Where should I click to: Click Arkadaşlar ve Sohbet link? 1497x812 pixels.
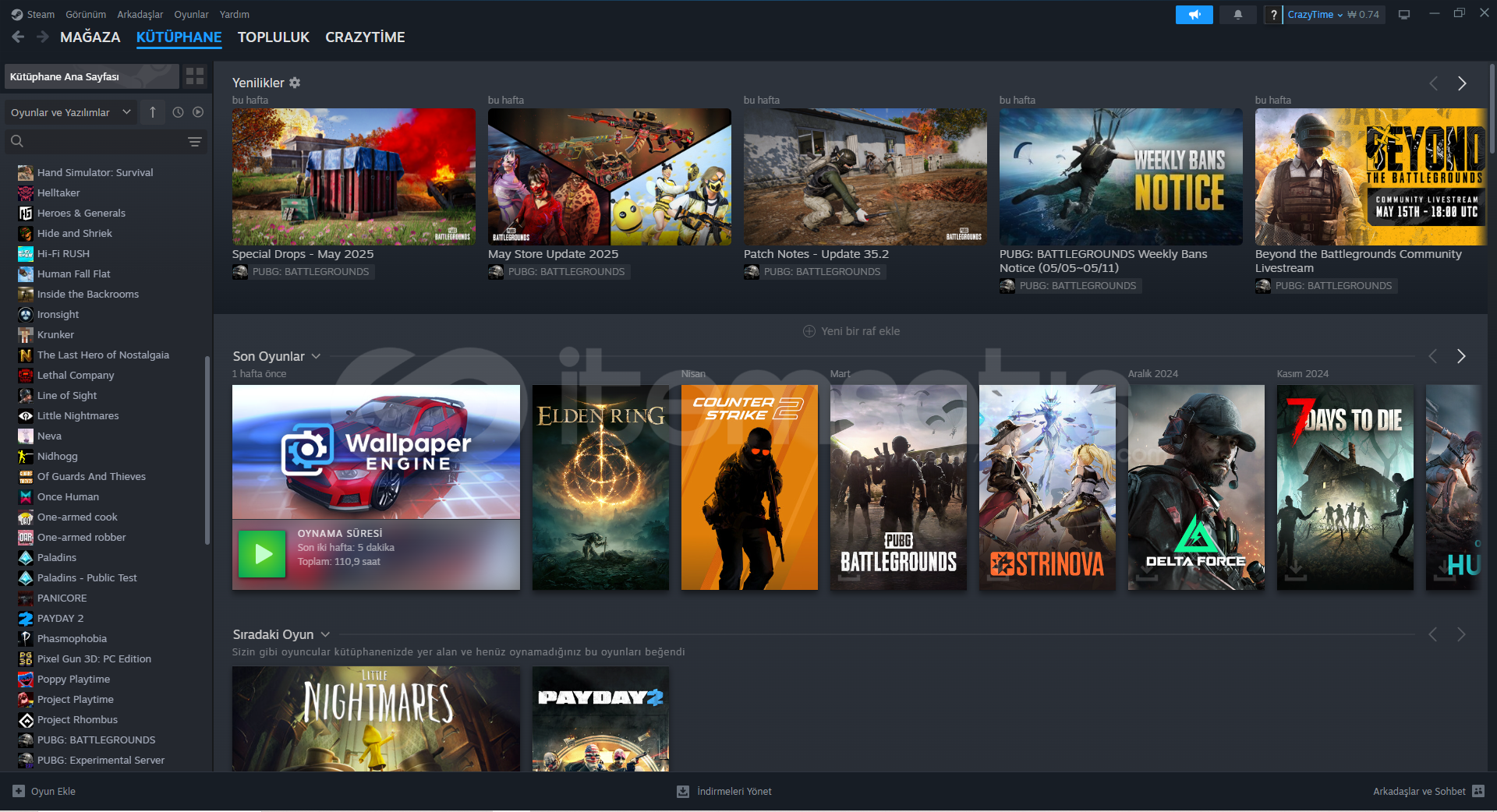point(1419,791)
